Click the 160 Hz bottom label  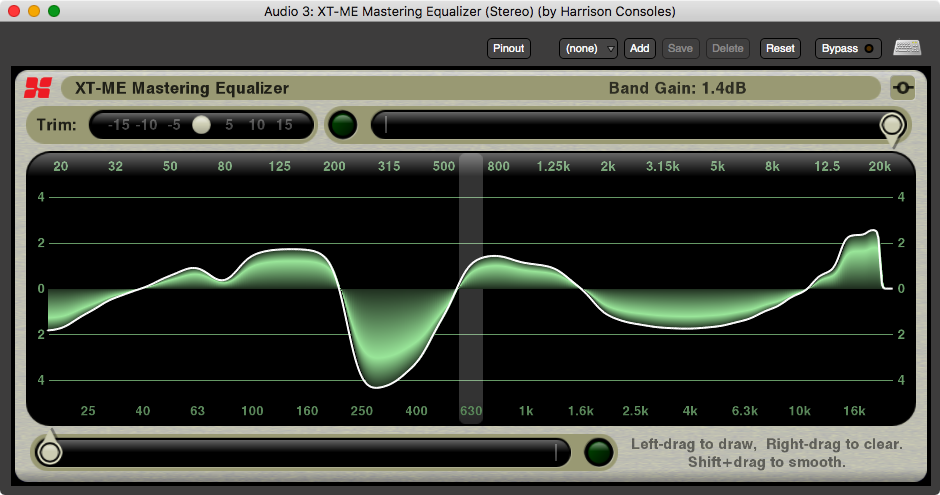307,411
